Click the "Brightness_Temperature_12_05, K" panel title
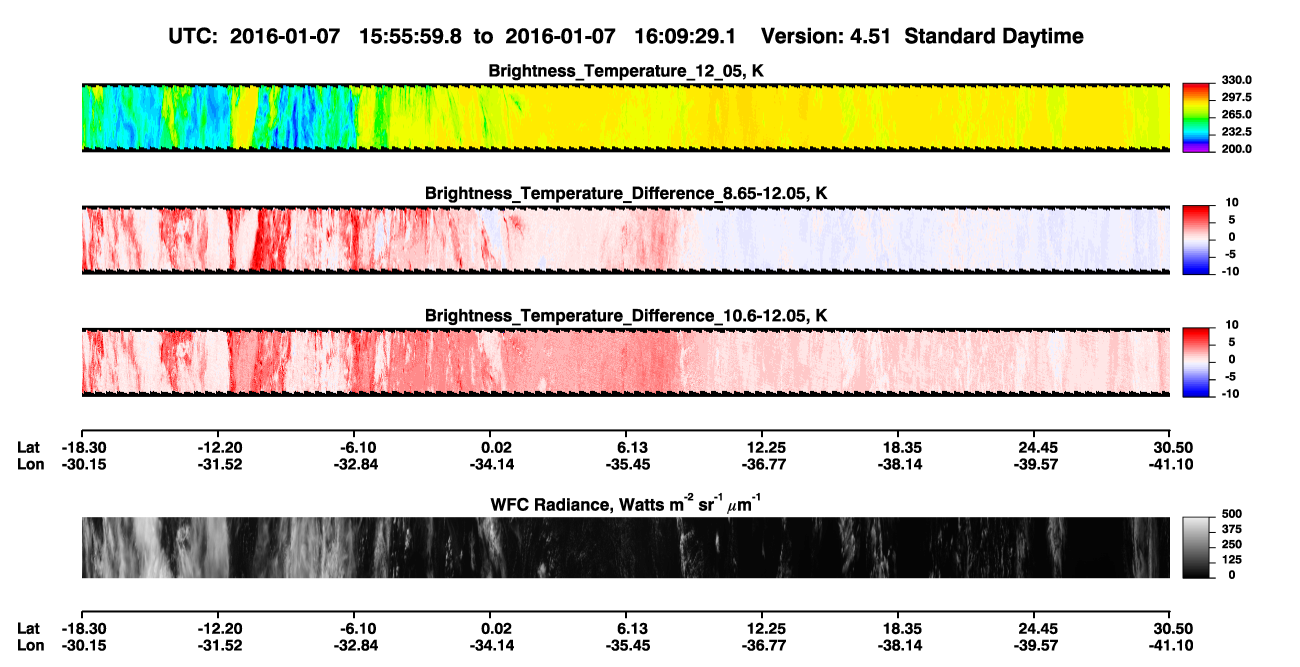The height and width of the screenshot is (667, 1300). [625, 71]
